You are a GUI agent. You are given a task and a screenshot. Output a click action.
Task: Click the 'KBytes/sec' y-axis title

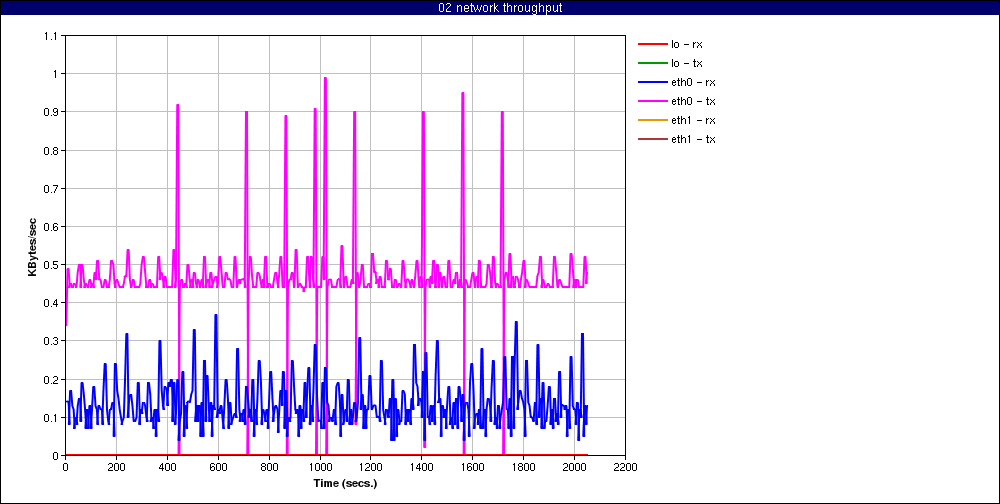[x=33, y=246]
